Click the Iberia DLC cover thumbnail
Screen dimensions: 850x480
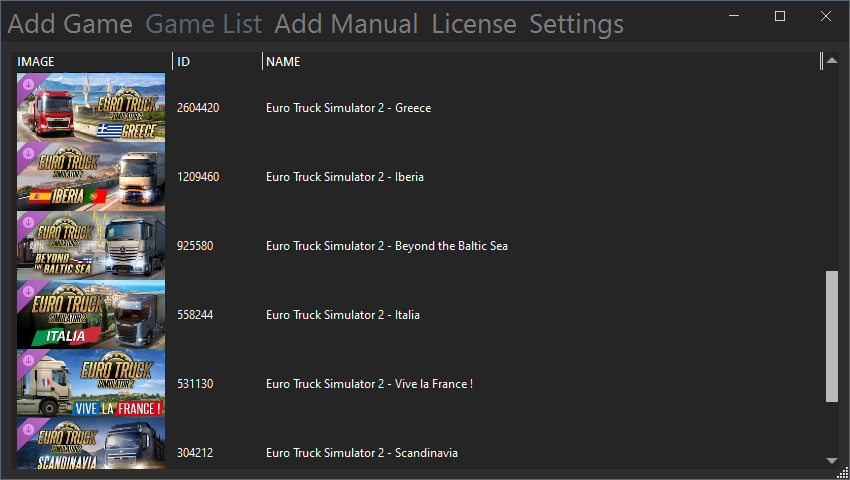coord(91,177)
